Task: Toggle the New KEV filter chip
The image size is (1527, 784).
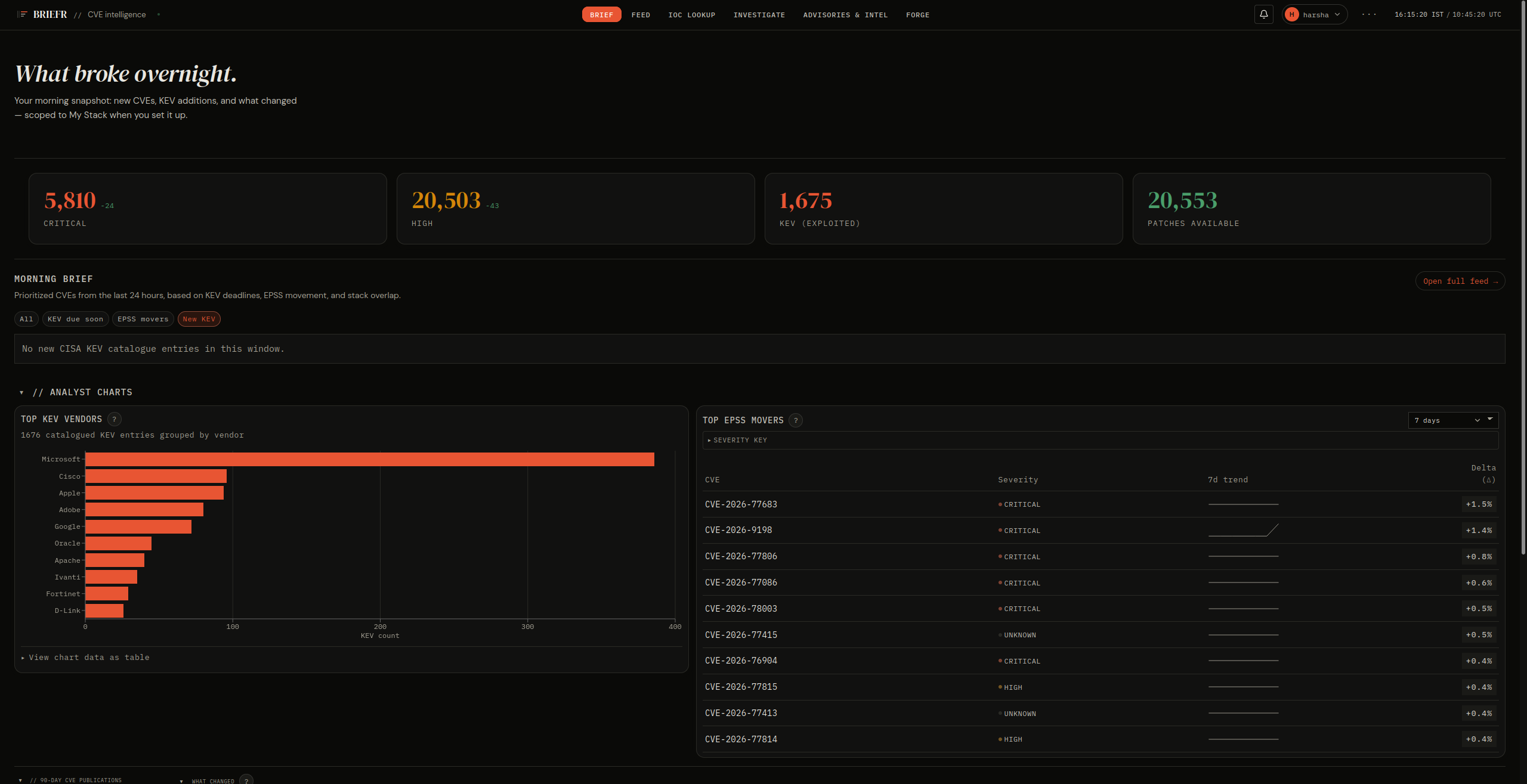Action: coord(199,319)
